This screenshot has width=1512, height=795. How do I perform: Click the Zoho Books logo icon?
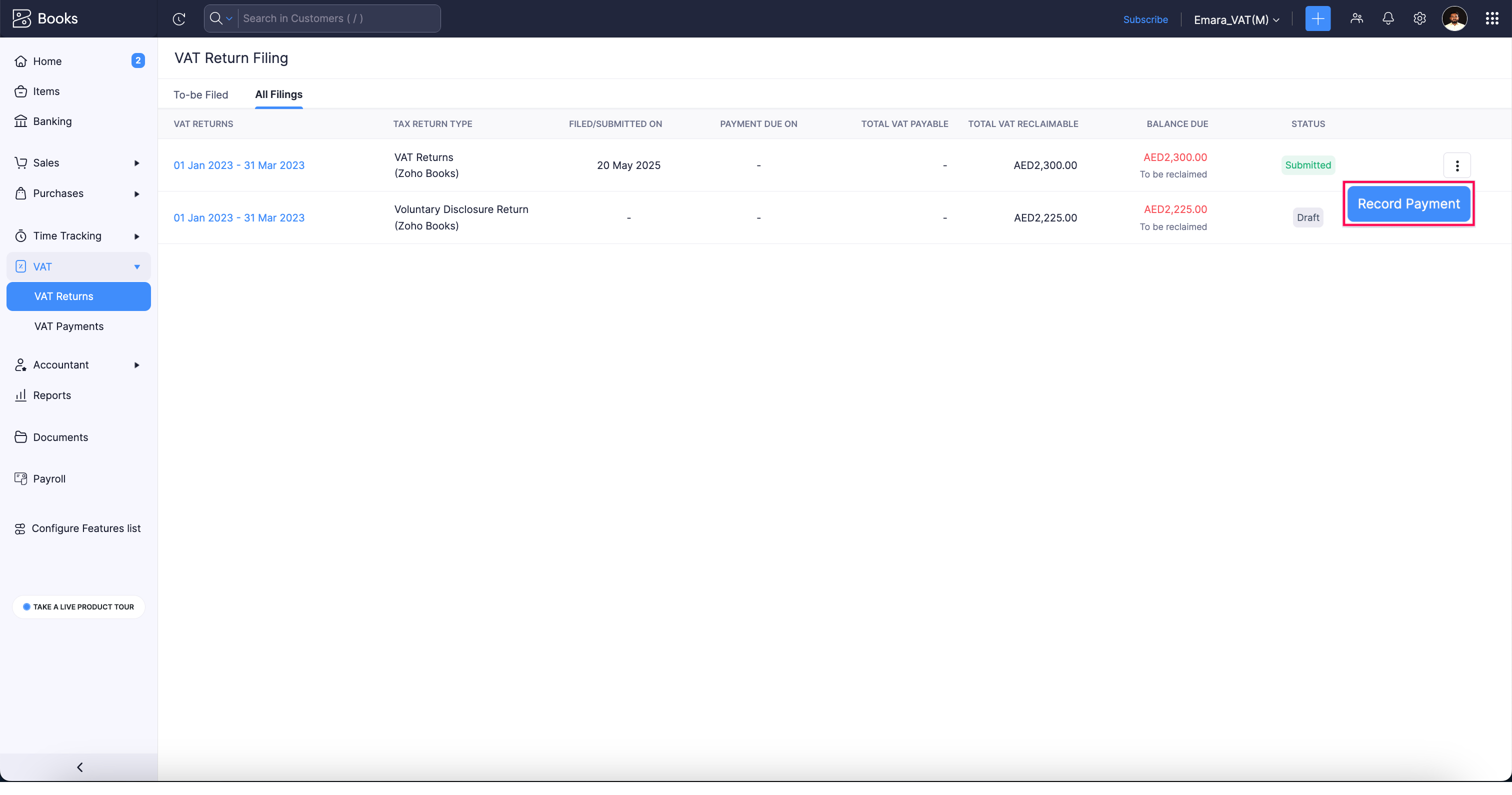(21, 18)
